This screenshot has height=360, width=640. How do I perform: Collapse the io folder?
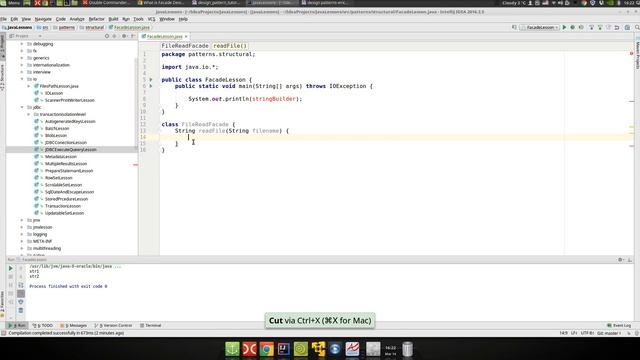tap(22, 79)
